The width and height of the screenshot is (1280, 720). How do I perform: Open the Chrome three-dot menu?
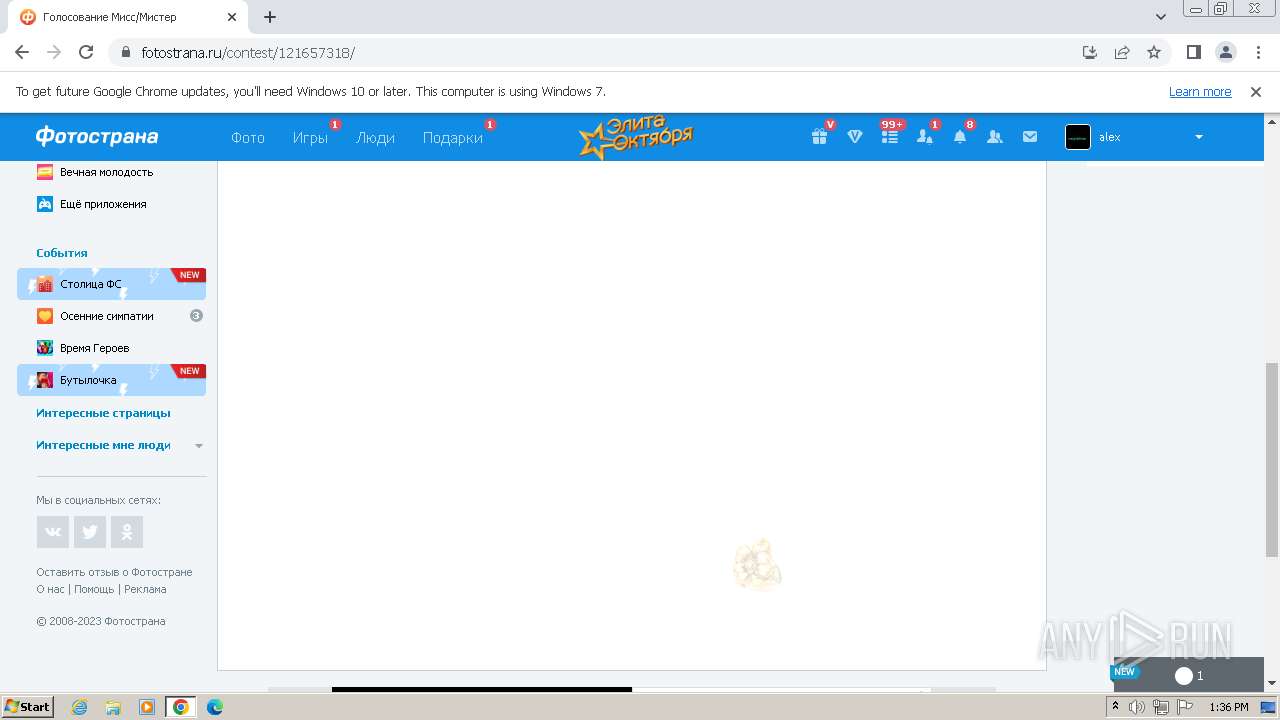[x=1257, y=52]
